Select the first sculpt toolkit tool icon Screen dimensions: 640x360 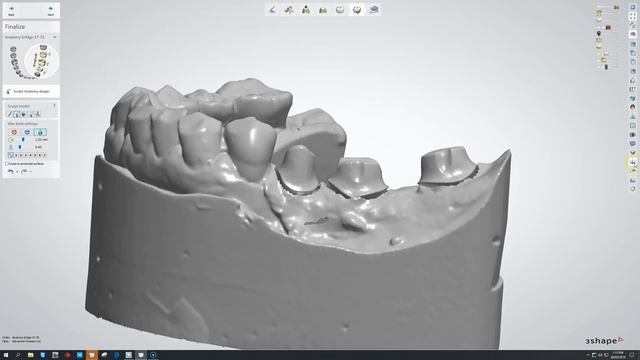pyautogui.click(x=10, y=115)
